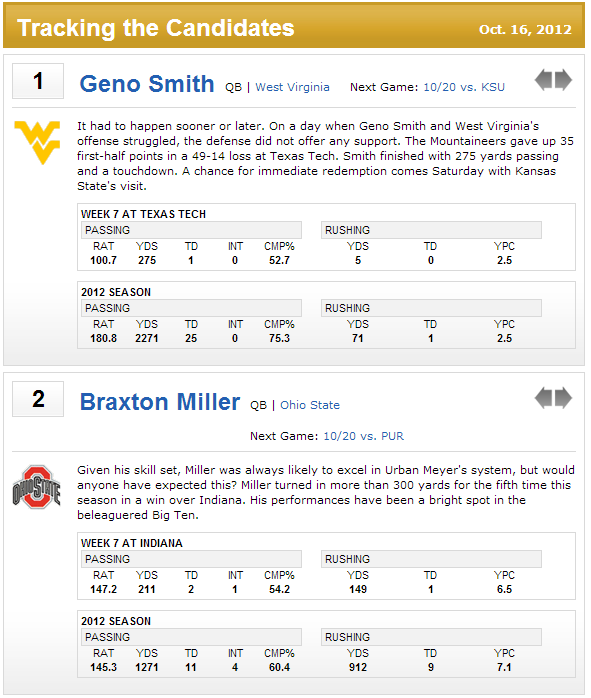The width and height of the screenshot is (591, 698).
Task: Click the Week 7 at Indiana heading
Action: [x=132, y=543]
